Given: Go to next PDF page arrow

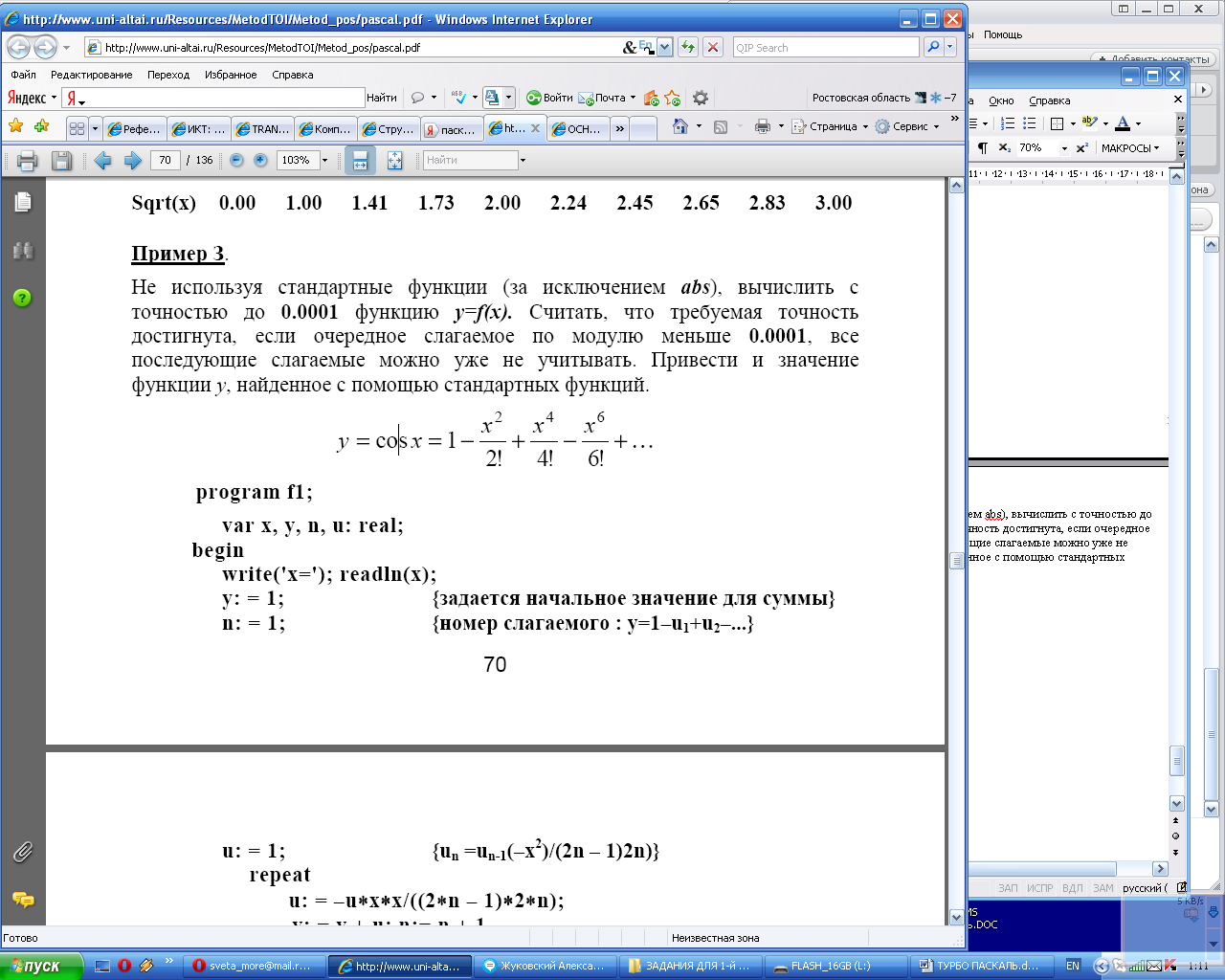Looking at the screenshot, I should tap(132, 161).
